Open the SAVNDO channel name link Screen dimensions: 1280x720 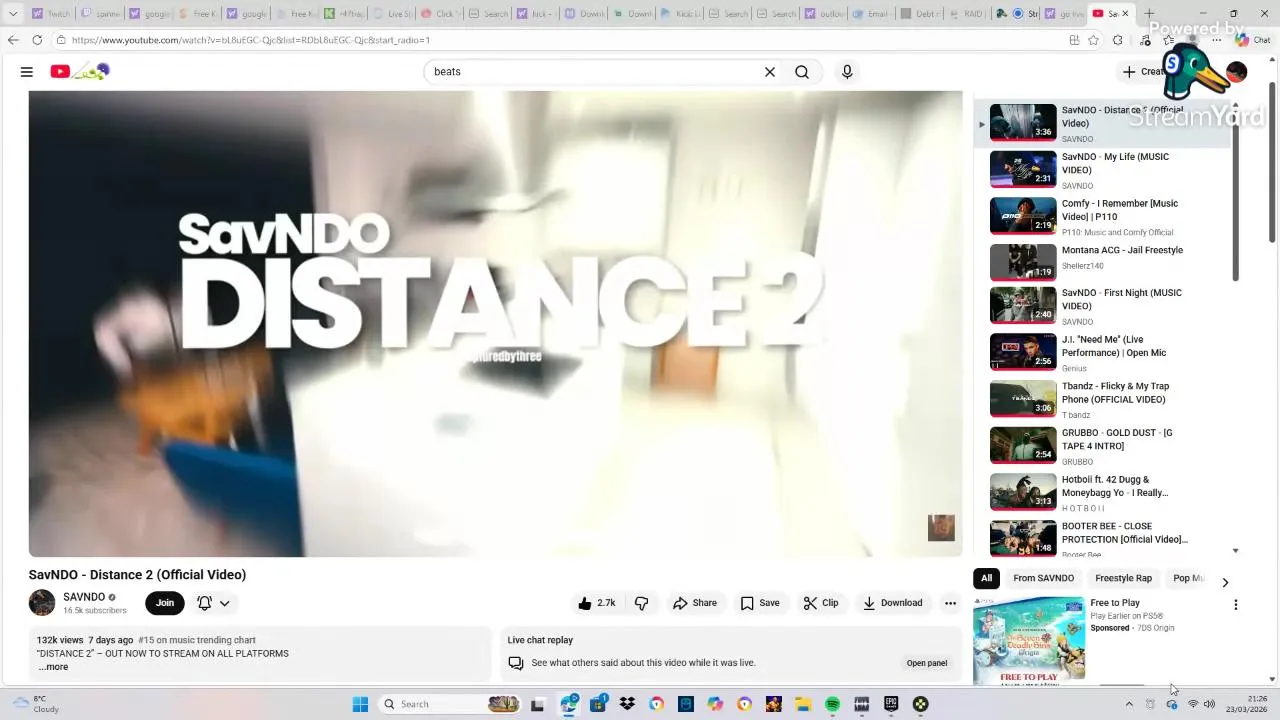click(x=84, y=597)
